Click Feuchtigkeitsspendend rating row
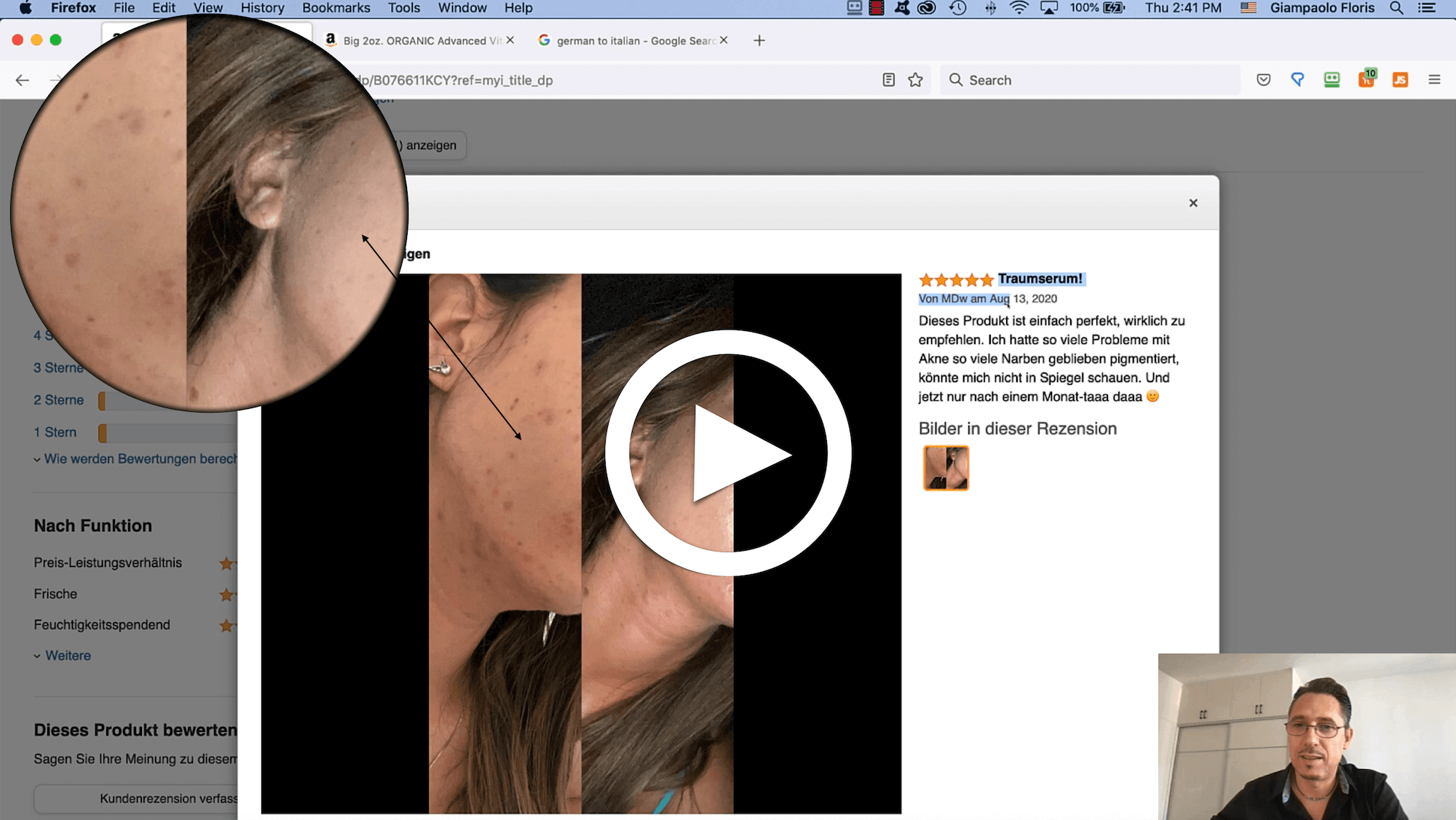The image size is (1456, 820). (135, 625)
